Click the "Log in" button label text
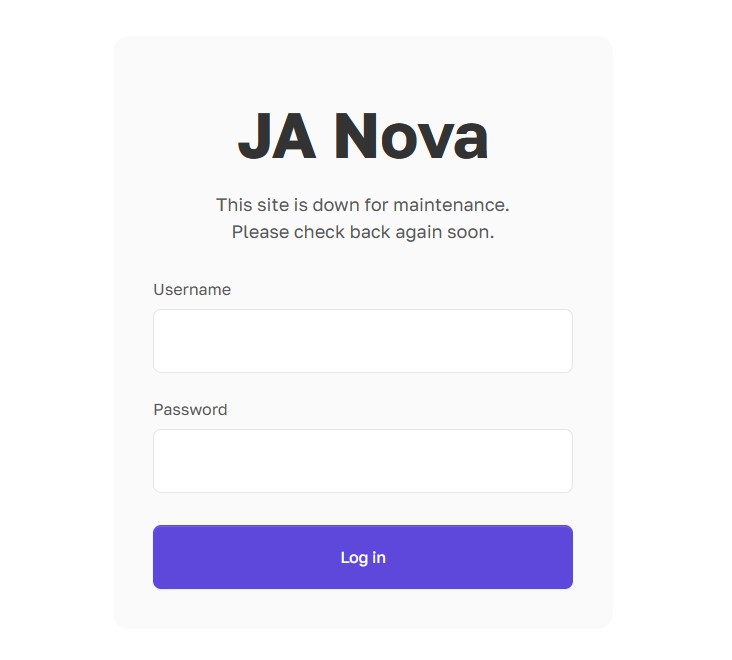 pyautogui.click(x=363, y=558)
